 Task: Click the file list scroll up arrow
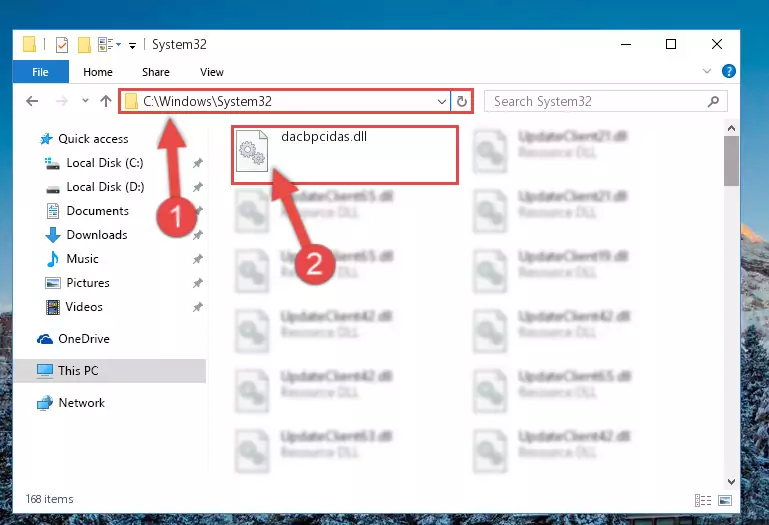tap(731, 129)
